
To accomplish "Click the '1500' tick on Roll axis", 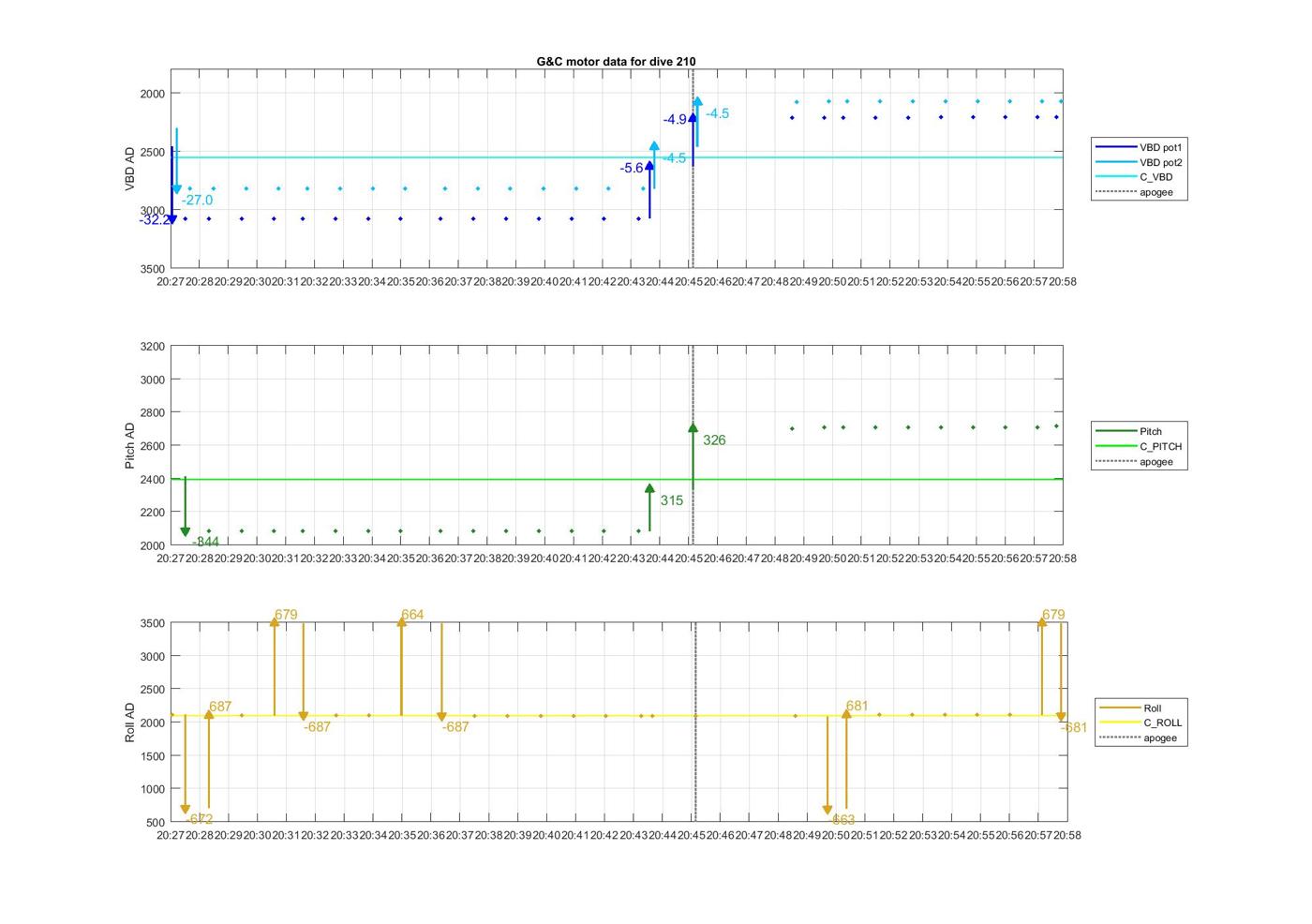I will coord(153,756).
